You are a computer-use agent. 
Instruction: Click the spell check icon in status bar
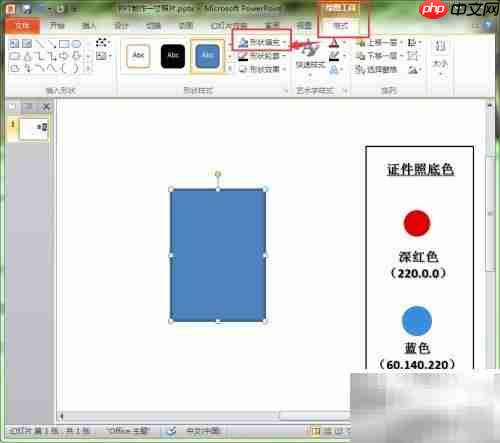pos(171,431)
